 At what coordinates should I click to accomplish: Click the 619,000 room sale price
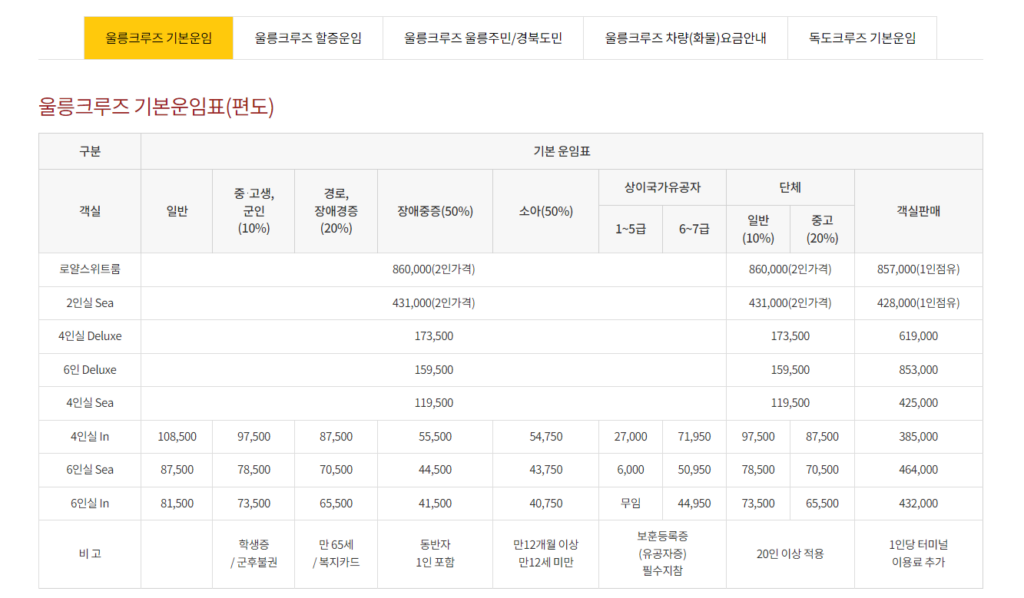[918, 336]
